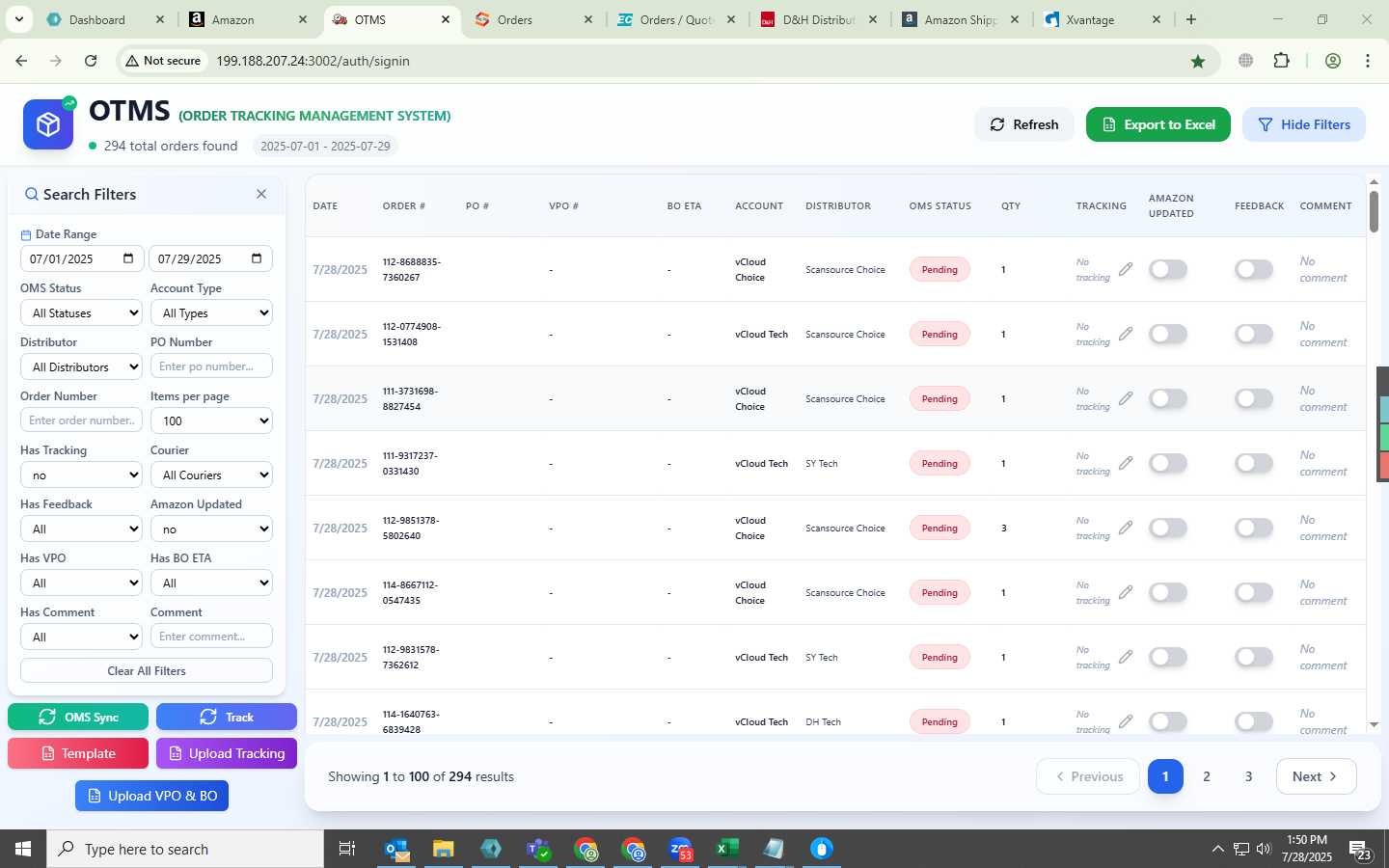
Task: Open Windows Start menu
Action: click(23, 849)
